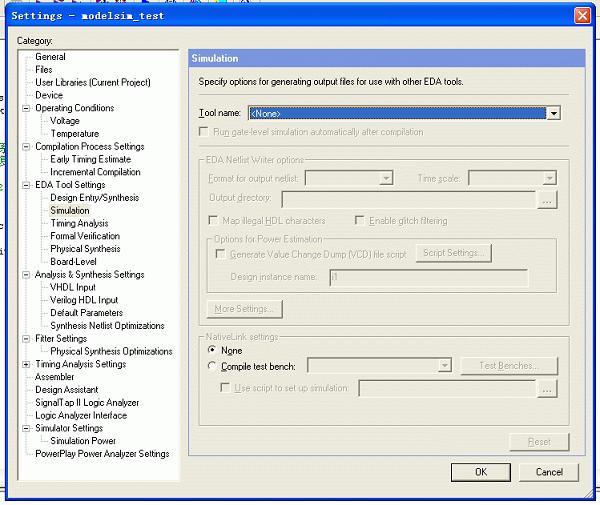Select Simulation under EDA Tool Settings
600x505 pixels.
point(70,210)
